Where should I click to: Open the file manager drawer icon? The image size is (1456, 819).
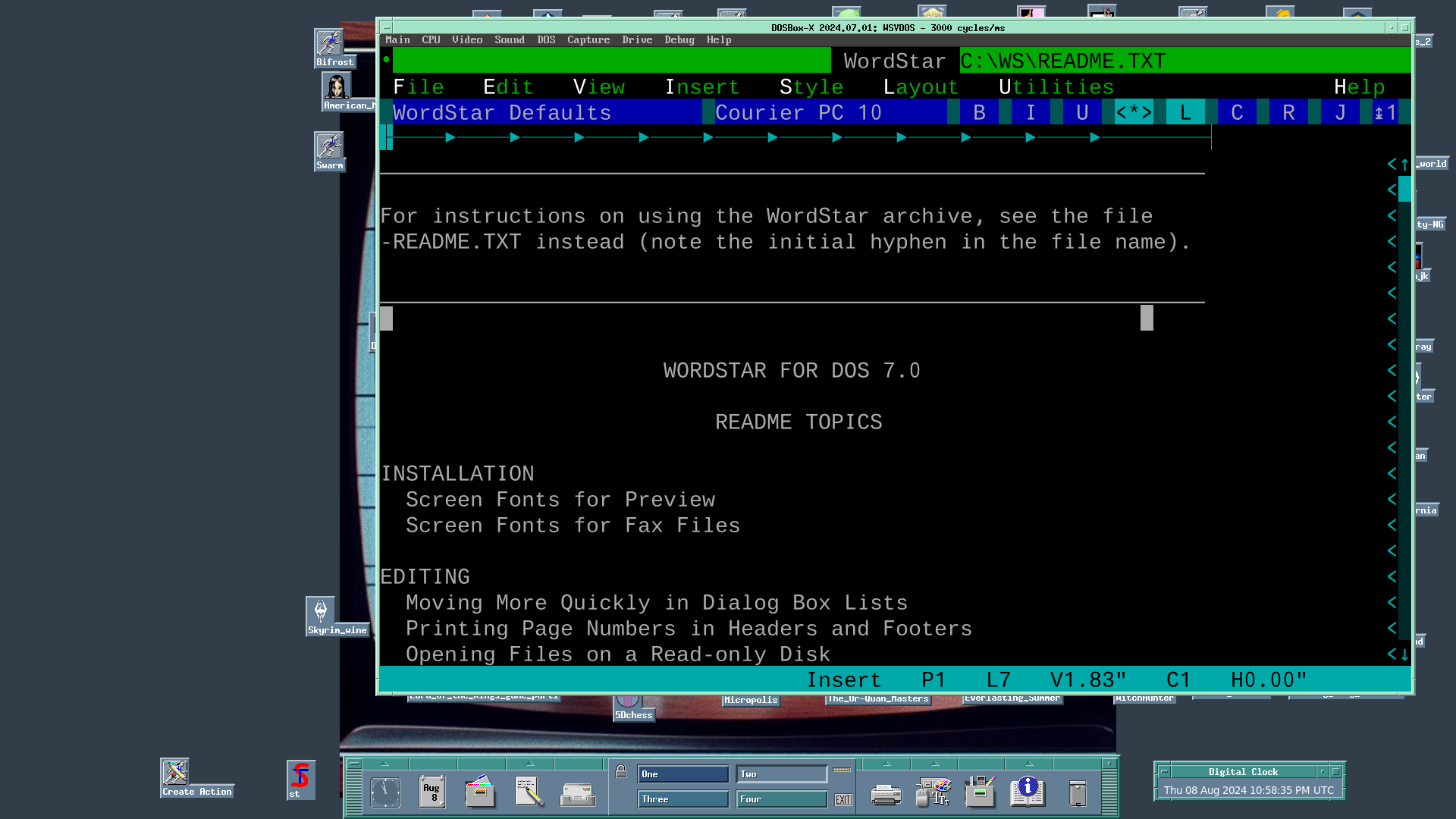(x=480, y=791)
